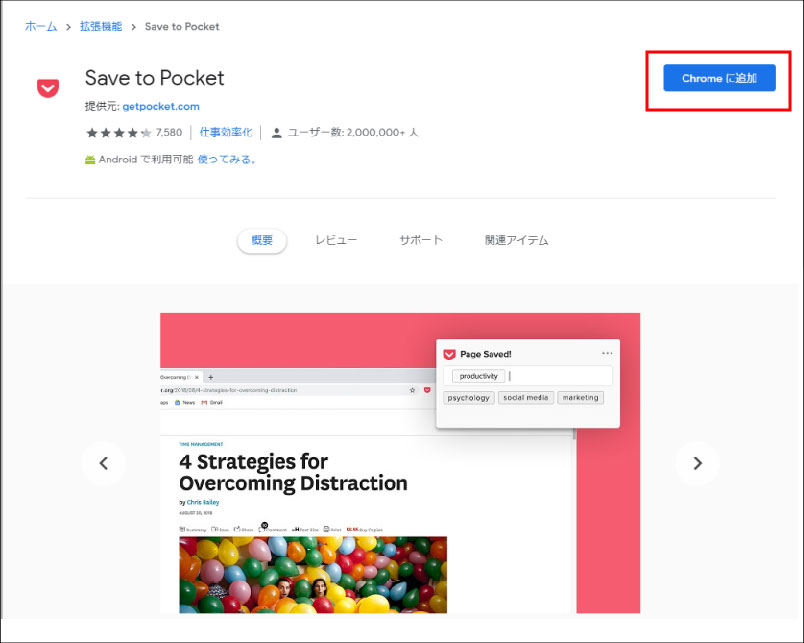This screenshot has width=804, height=643.
Task: Click 拡張機能 in the breadcrumb
Action: (101, 26)
